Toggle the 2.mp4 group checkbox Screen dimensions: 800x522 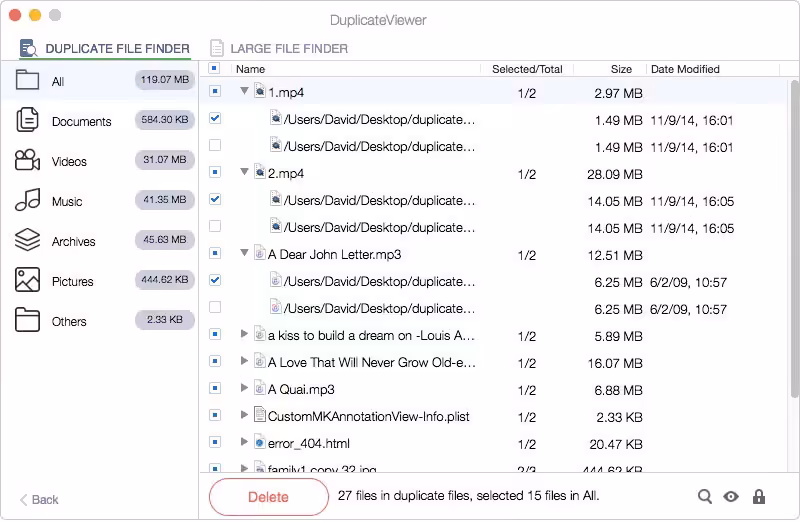[215, 172]
